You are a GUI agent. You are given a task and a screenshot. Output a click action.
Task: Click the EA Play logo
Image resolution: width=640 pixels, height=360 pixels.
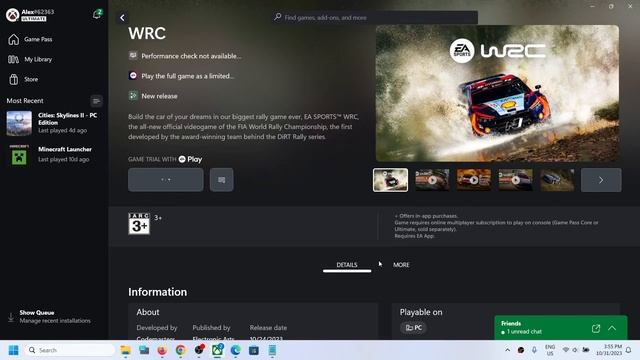coord(190,159)
